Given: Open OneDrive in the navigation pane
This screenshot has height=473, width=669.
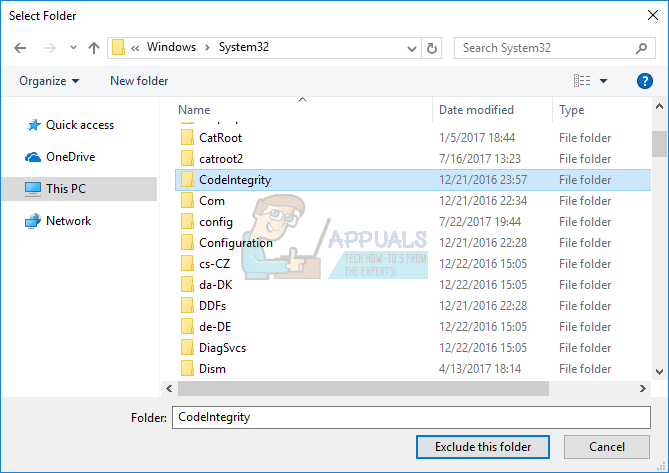Looking at the screenshot, I should pyautogui.click(x=60, y=157).
